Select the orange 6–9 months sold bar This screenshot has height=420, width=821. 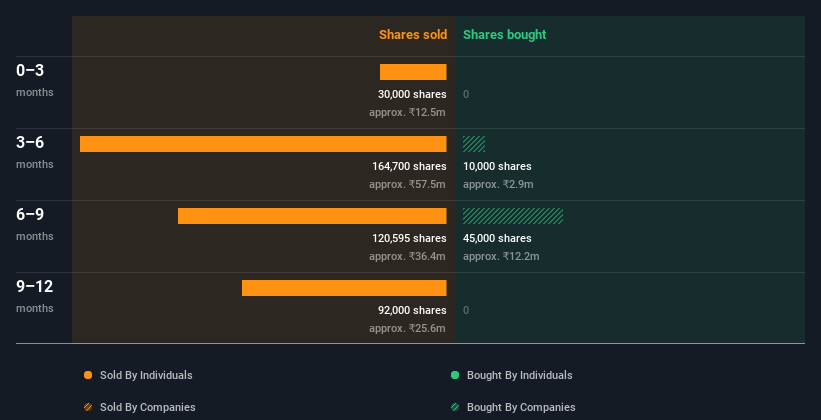312,216
